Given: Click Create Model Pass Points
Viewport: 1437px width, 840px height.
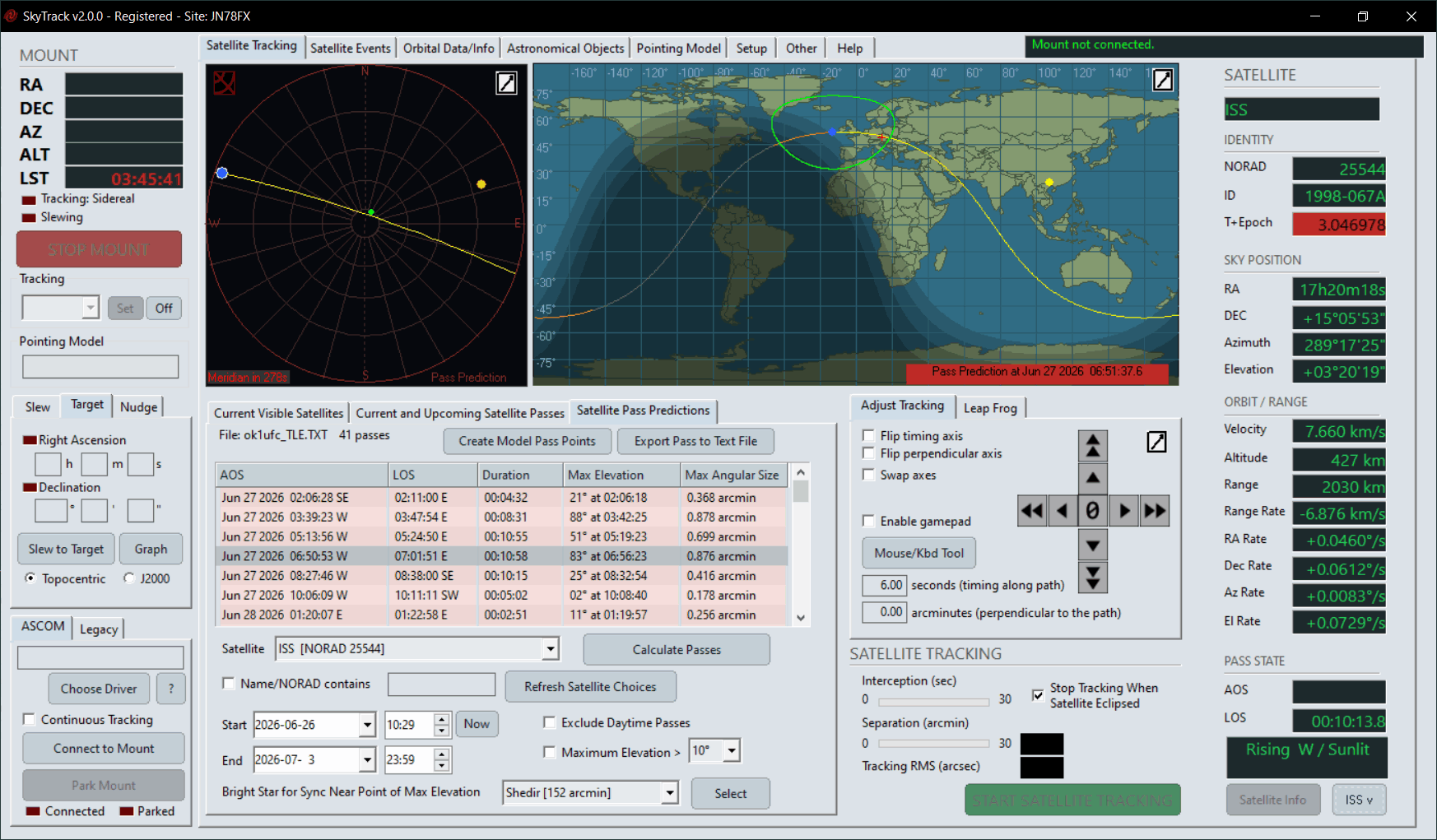Looking at the screenshot, I should click(527, 441).
